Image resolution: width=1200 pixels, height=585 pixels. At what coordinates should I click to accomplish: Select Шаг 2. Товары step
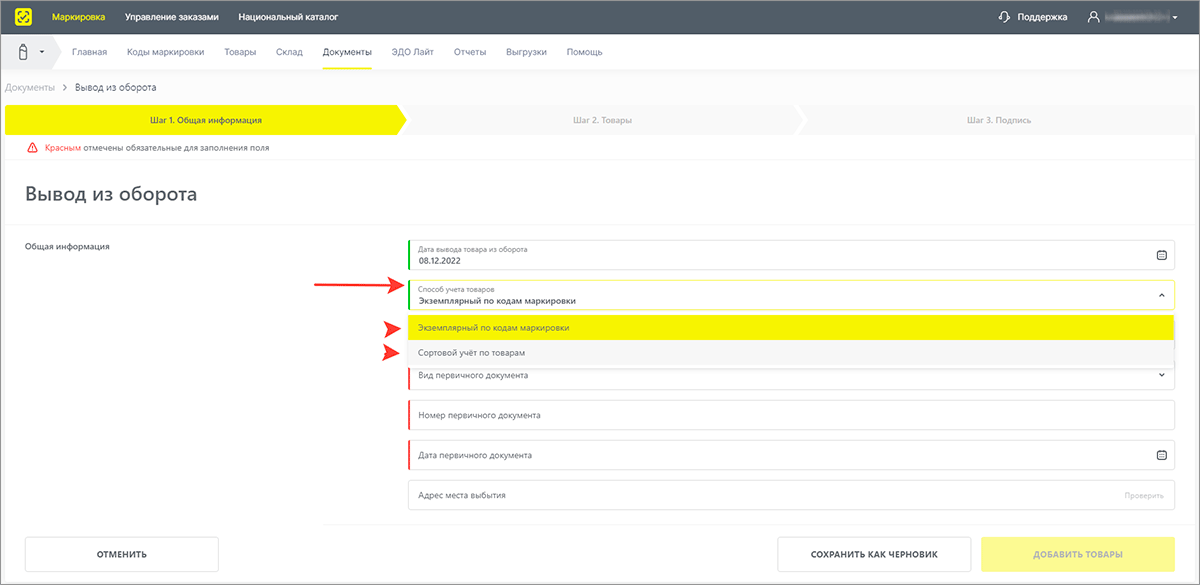point(602,120)
